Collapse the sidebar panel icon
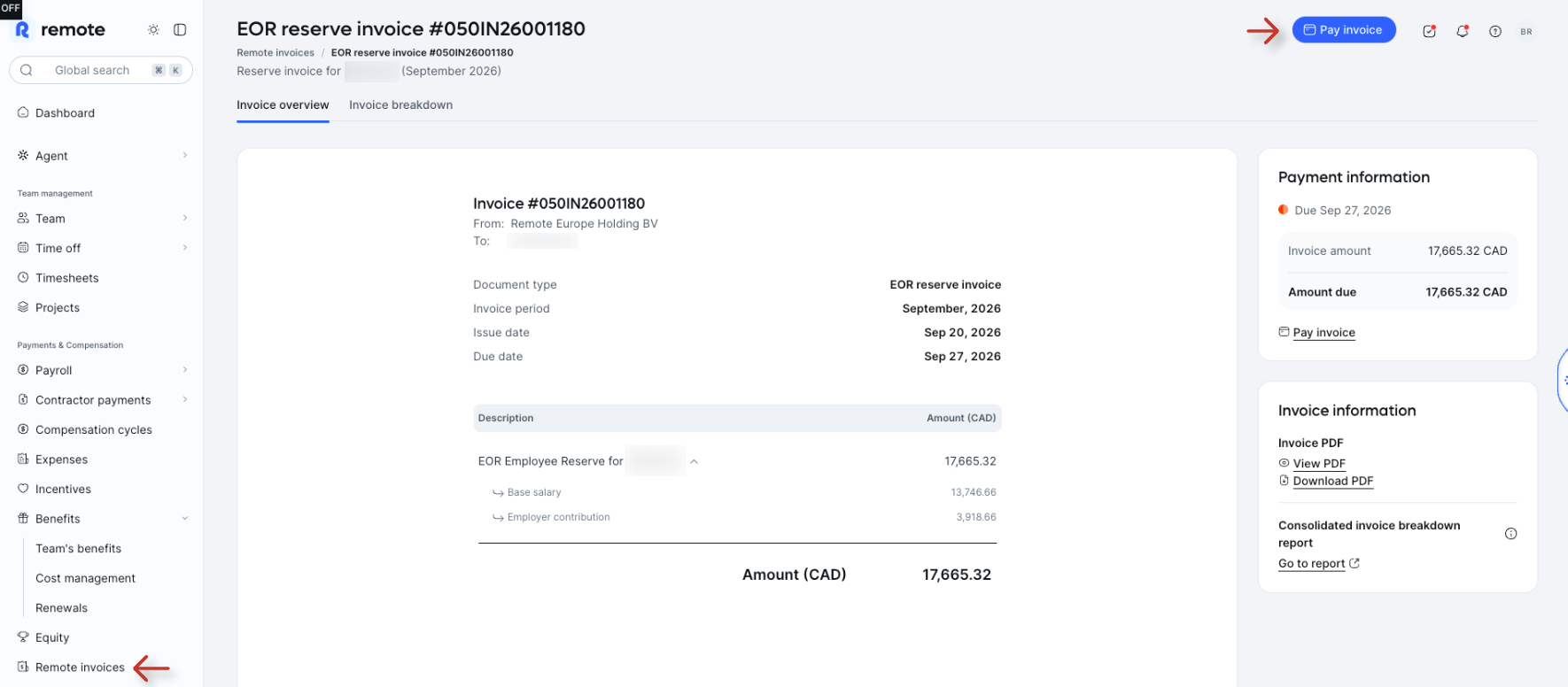The image size is (1568, 687). coord(180,30)
